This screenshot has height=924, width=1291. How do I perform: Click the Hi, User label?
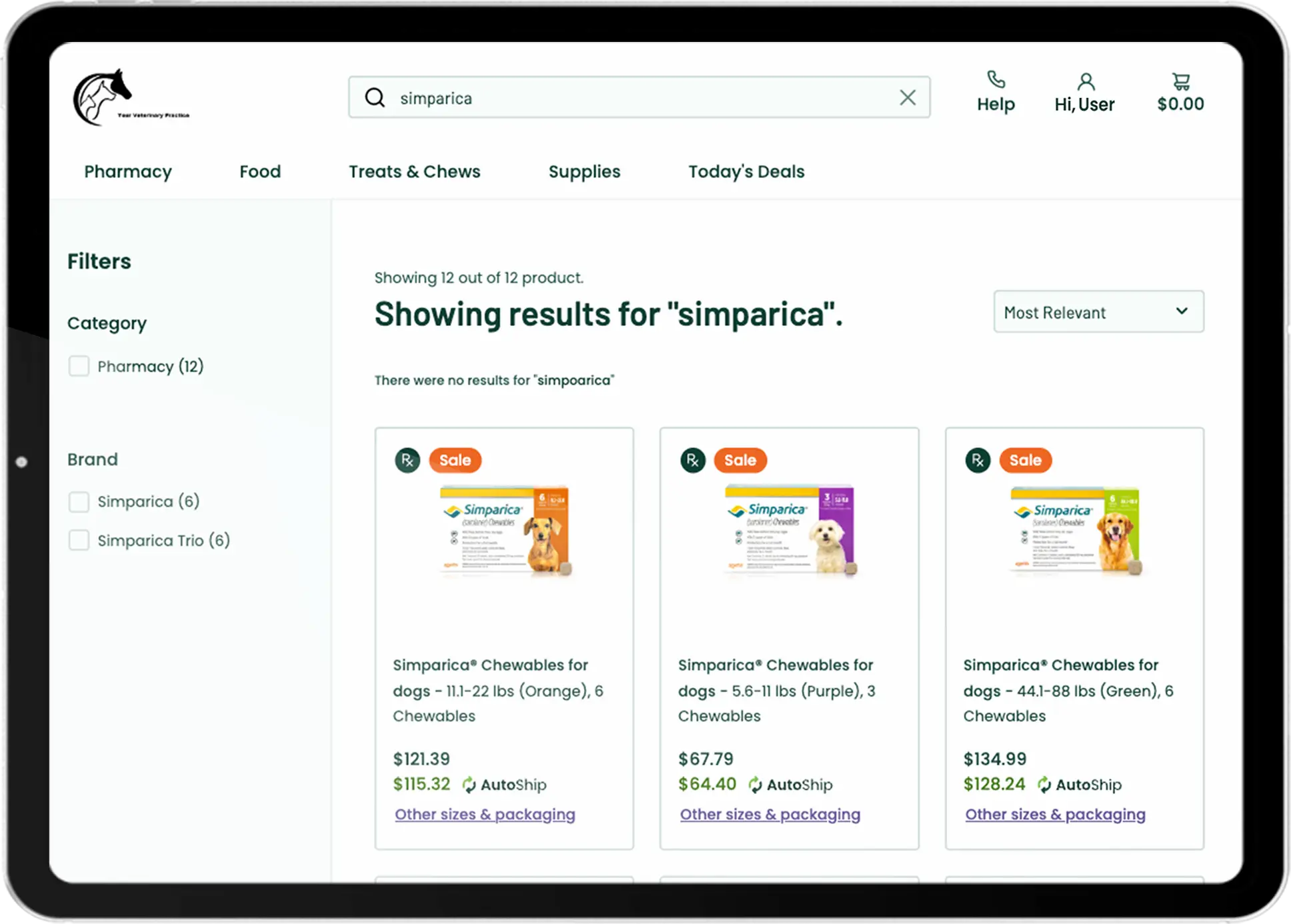[x=1084, y=105]
